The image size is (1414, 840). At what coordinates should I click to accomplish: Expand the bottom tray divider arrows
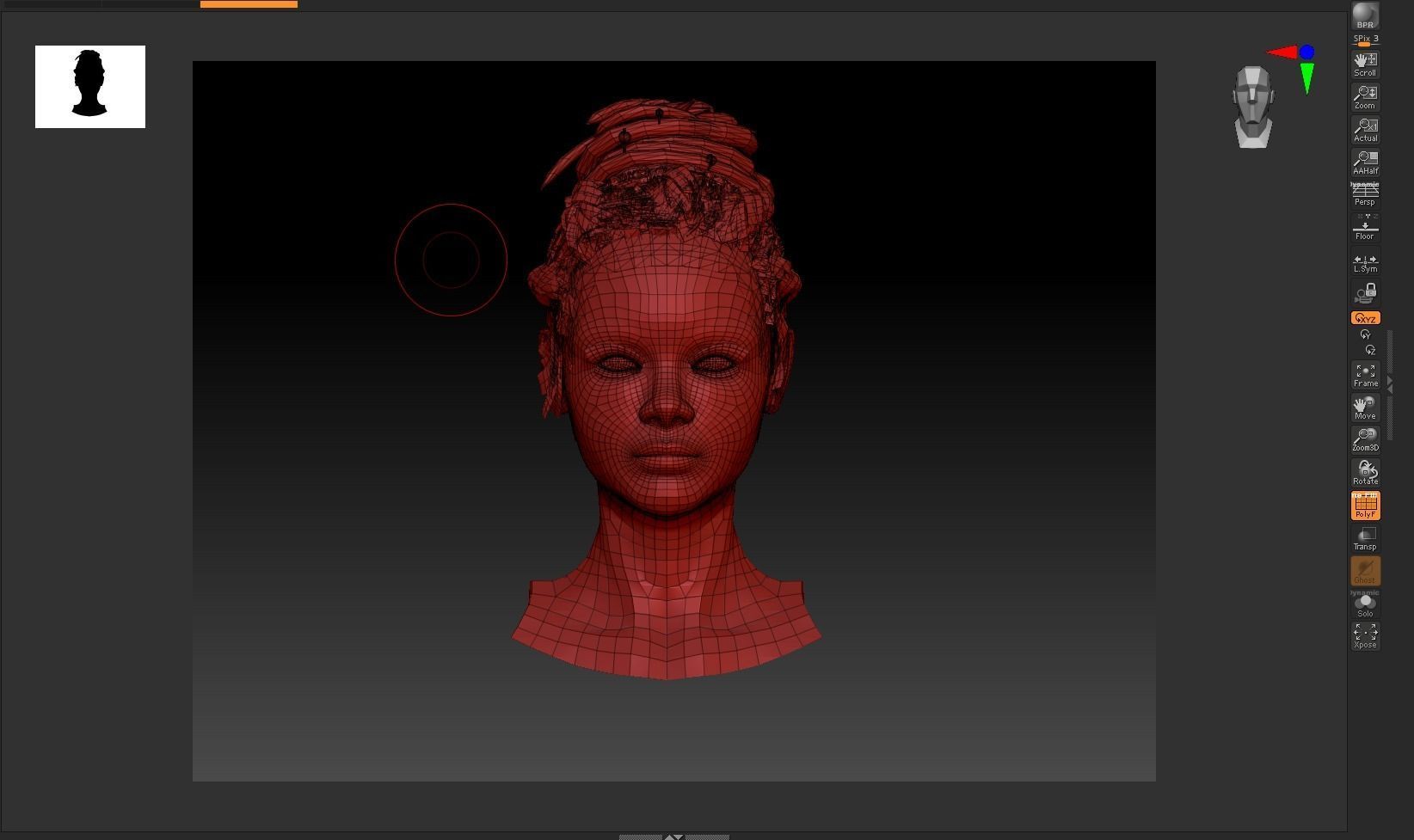tap(673, 837)
